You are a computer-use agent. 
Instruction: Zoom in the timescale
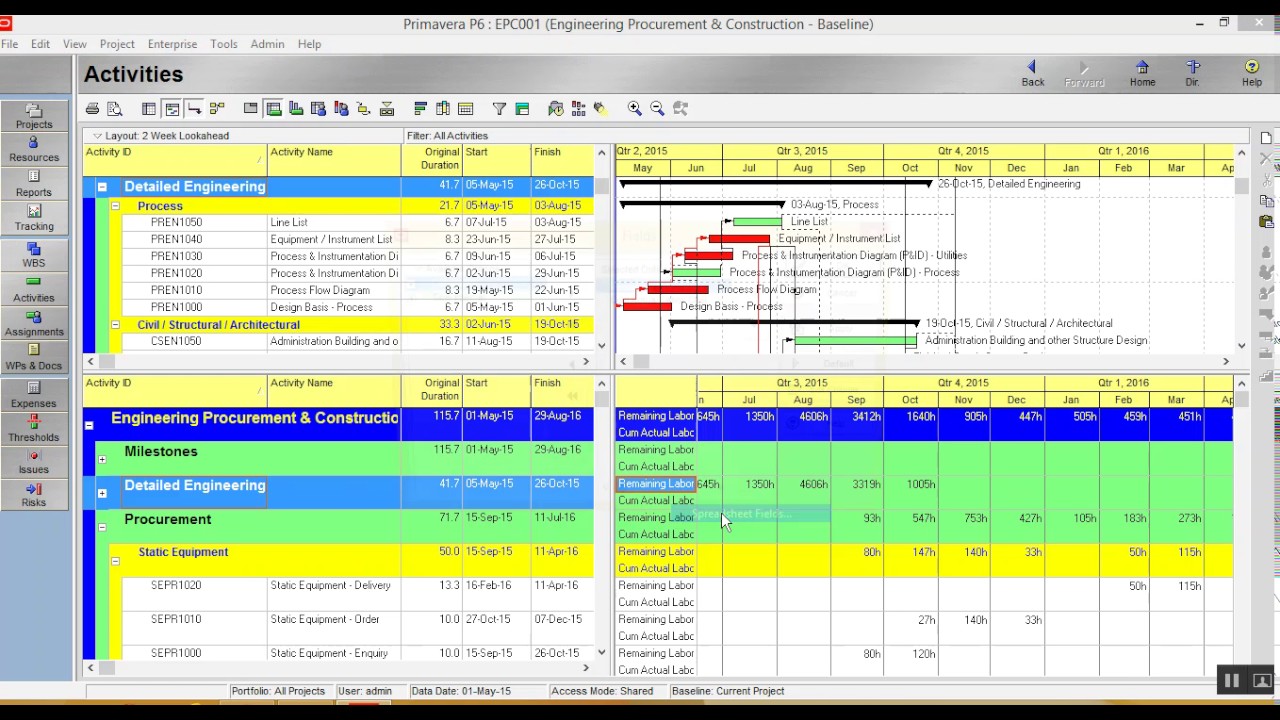click(x=634, y=108)
